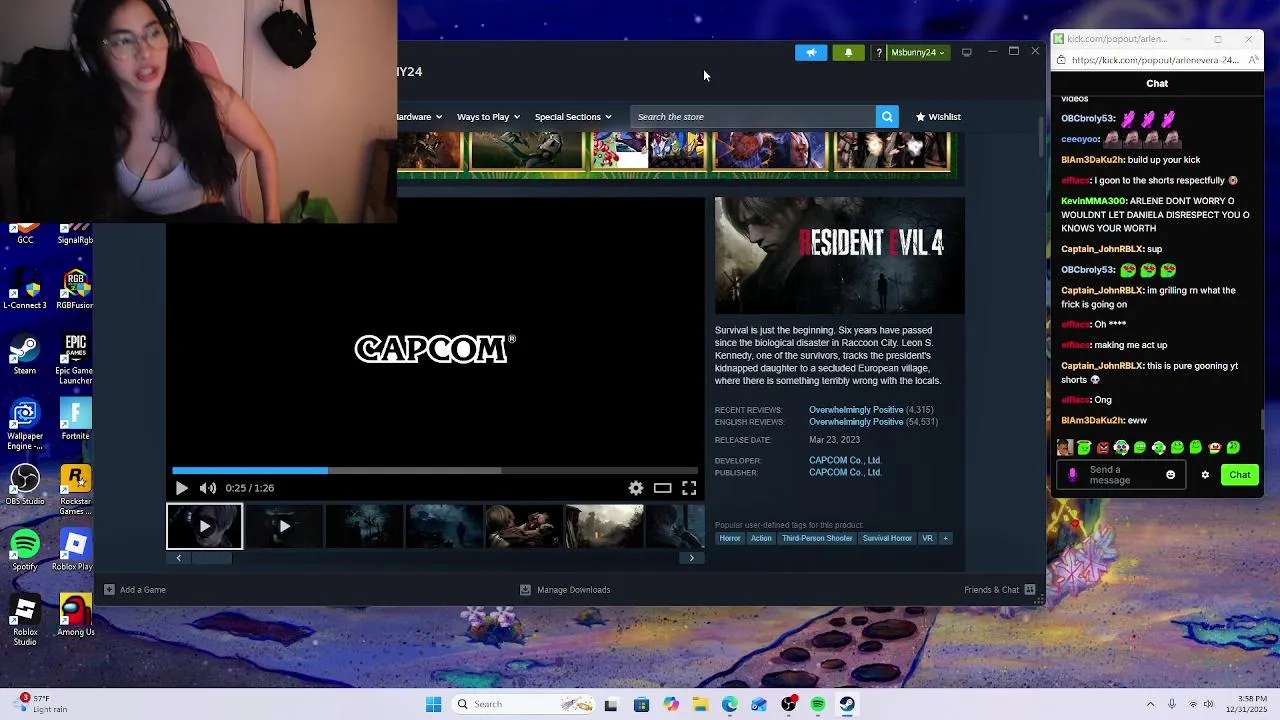Open Spotify desktop shortcut
The image size is (1280, 720).
25,550
